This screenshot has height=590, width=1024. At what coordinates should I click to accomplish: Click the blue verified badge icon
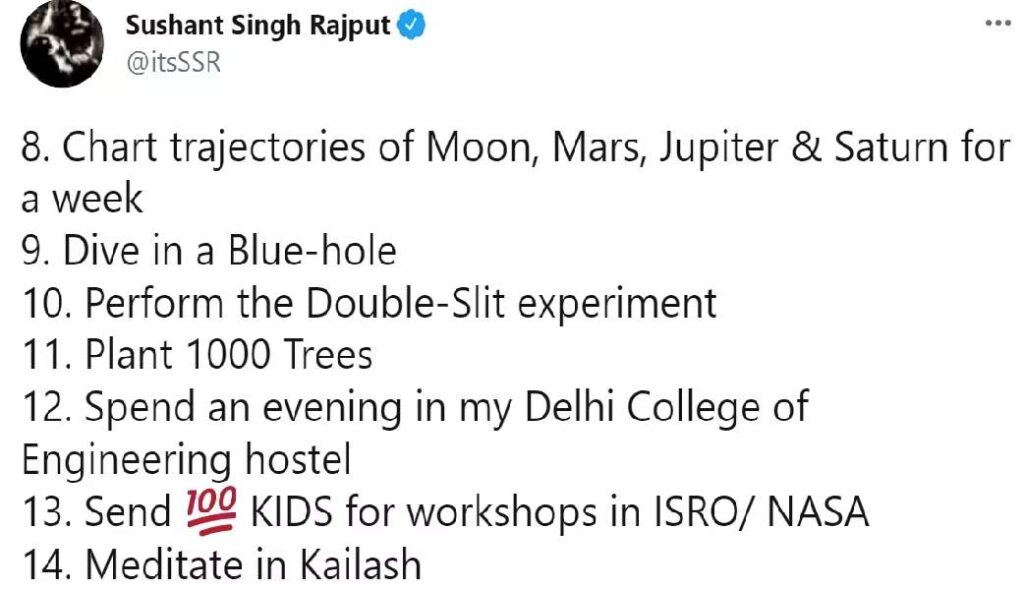[411, 26]
